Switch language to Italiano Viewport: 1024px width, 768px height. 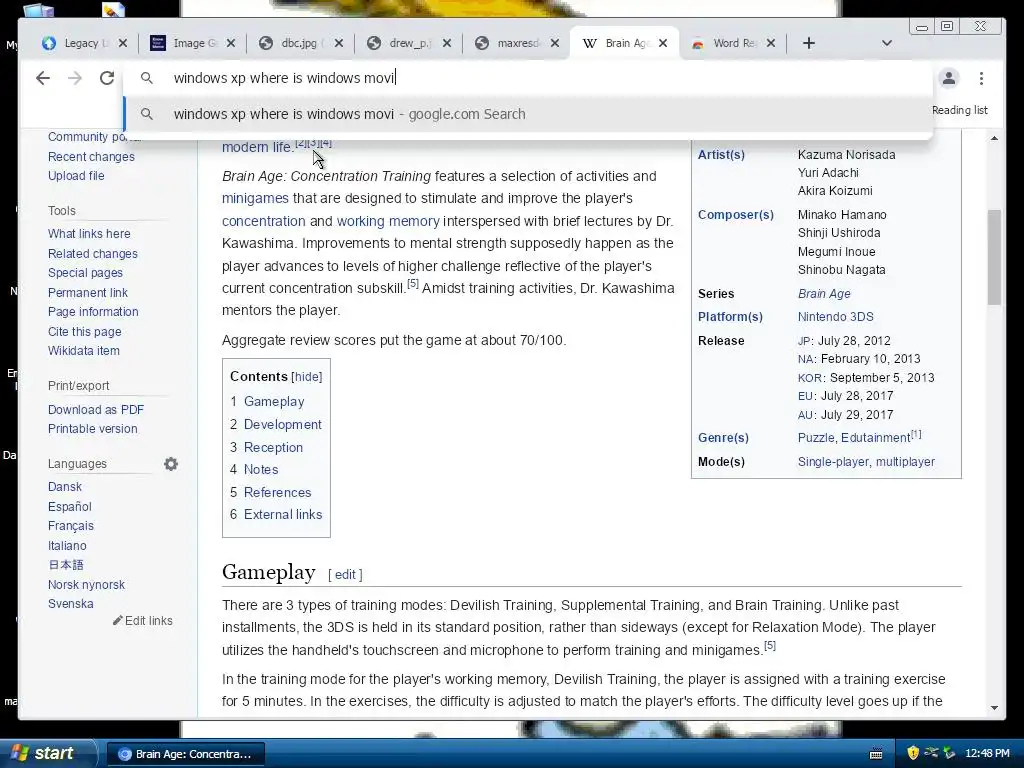click(67, 546)
